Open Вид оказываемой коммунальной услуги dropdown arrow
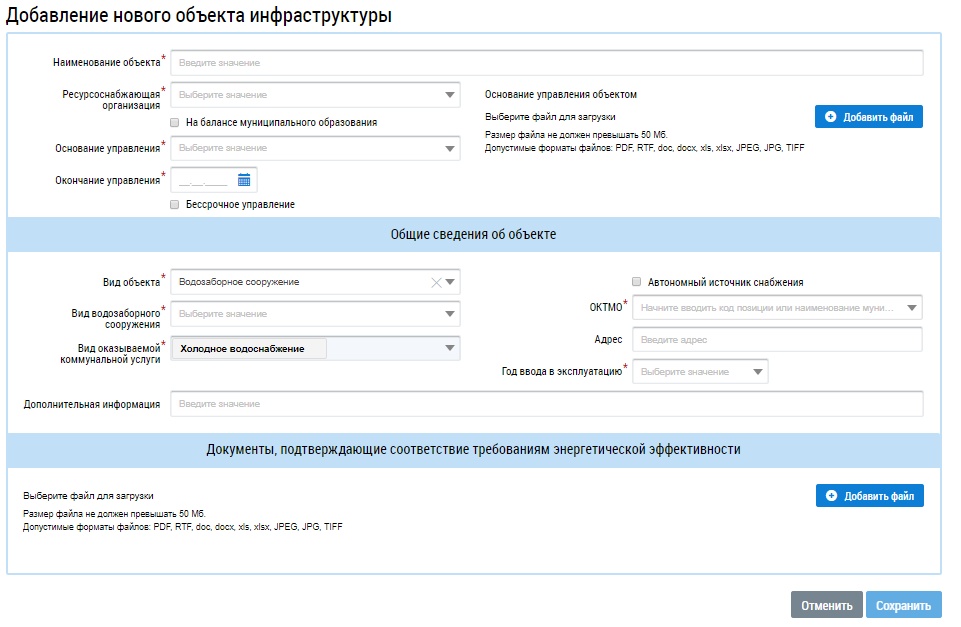Screen dimensions: 961x627 click(450, 349)
